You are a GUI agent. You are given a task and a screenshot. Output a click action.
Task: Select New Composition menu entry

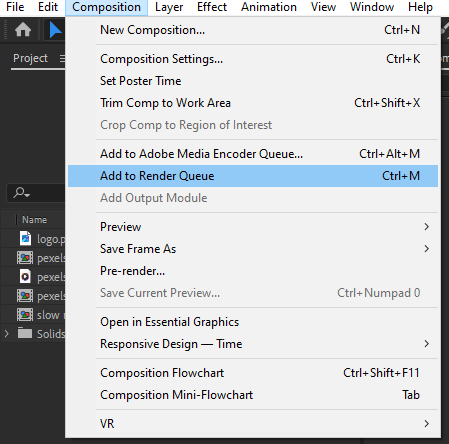(253, 30)
